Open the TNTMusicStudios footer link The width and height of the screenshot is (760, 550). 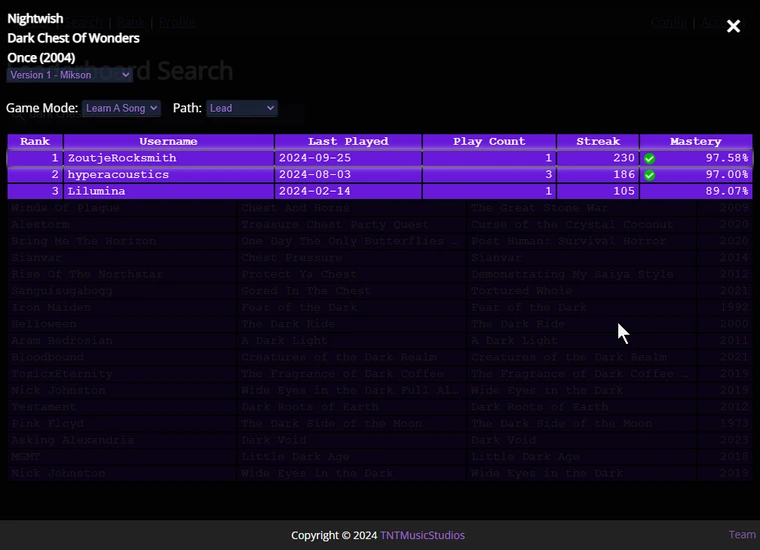421,535
